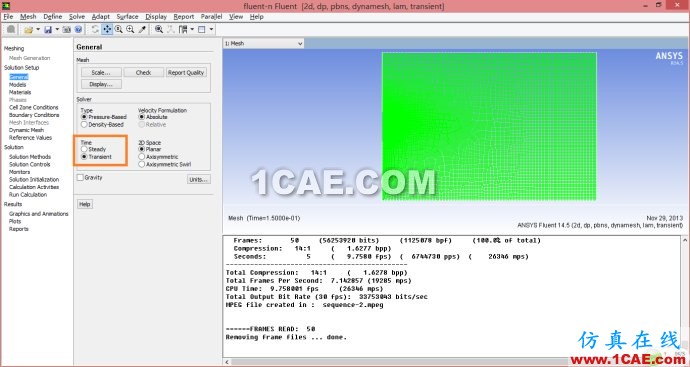This screenshot has width=690, height=367.
Task: Open the Adapt menu
Action: coord(101,17)
